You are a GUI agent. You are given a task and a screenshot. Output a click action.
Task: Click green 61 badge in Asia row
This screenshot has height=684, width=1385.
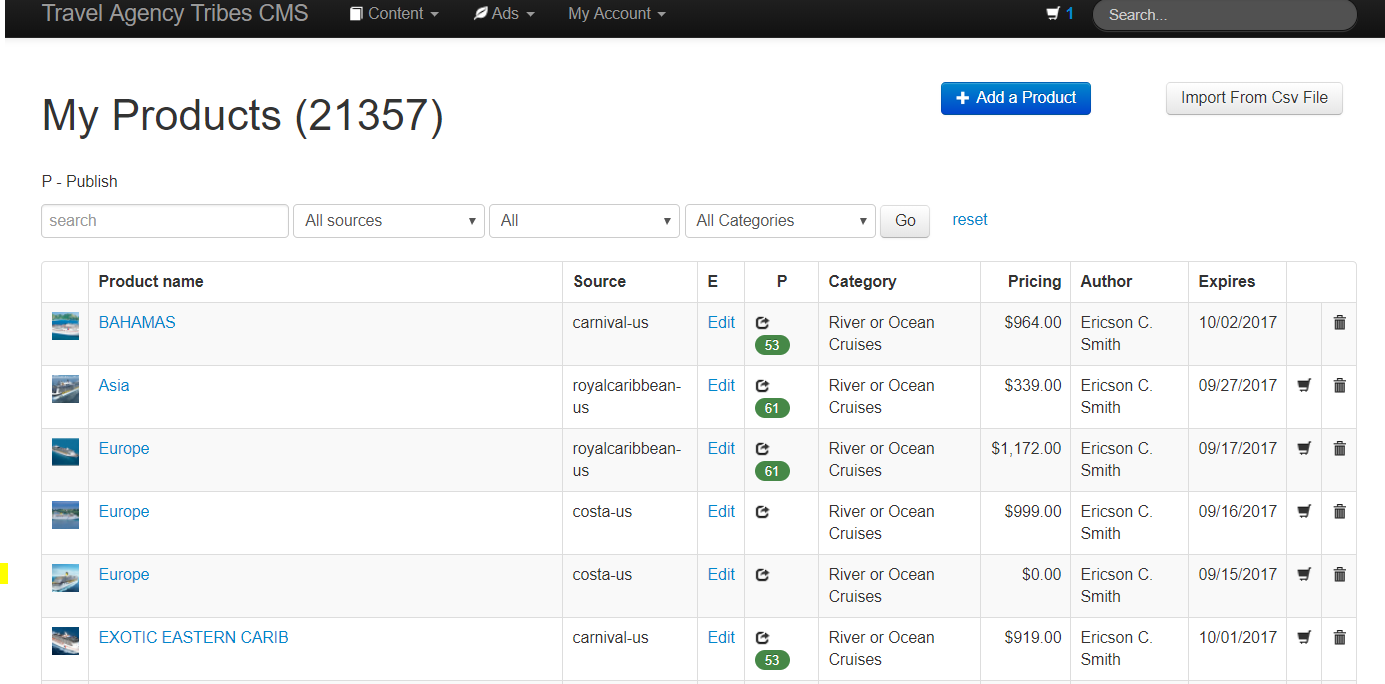[x=772, y=408]
